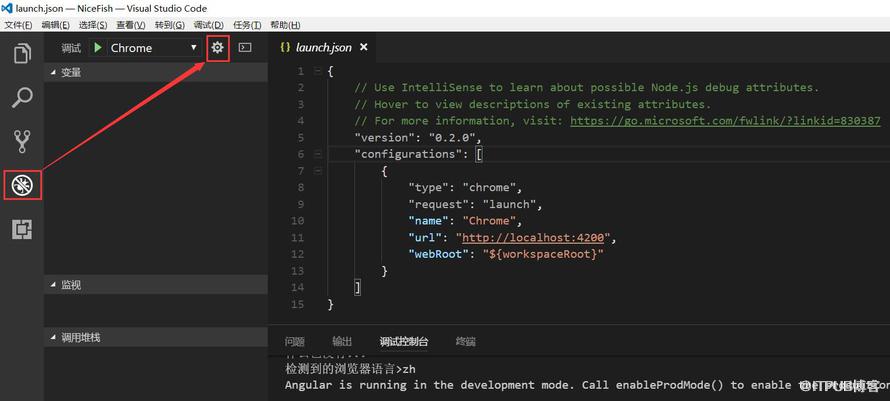Open the Source Control branch icon
This screenshot has height=401, width=890.
[22, 141]
